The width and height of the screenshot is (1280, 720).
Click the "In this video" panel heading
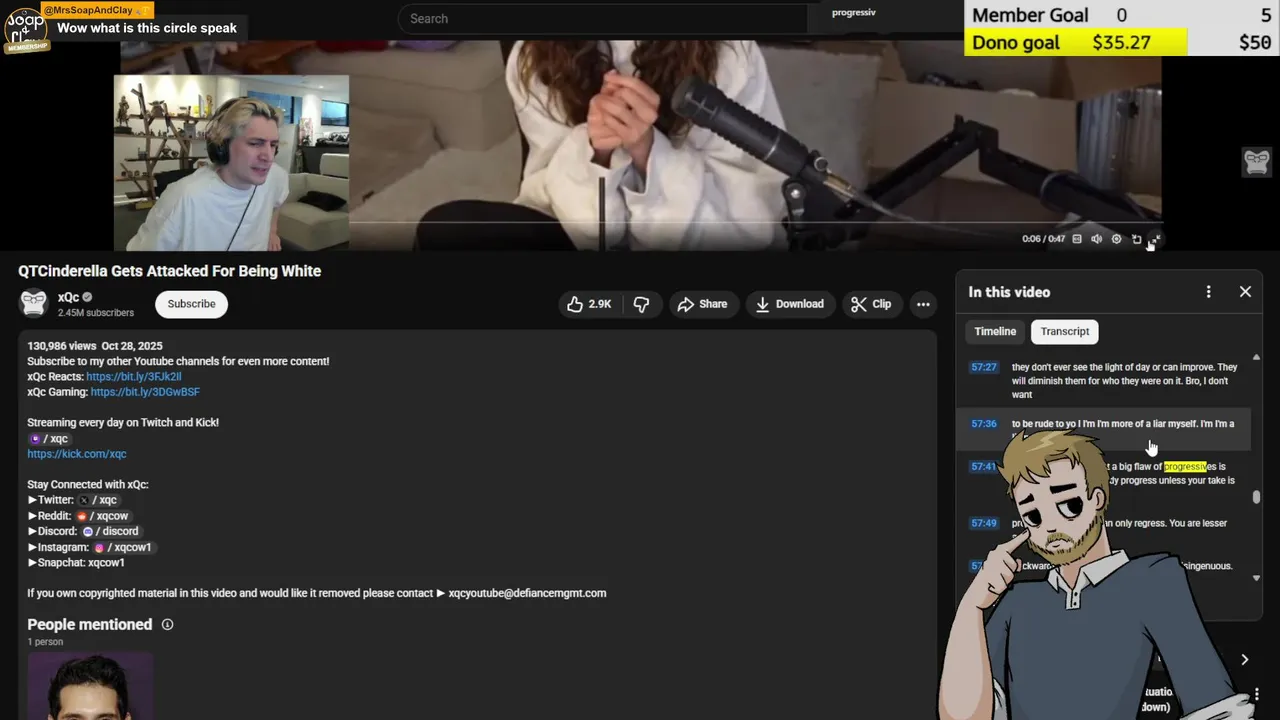coord(1009,292)
